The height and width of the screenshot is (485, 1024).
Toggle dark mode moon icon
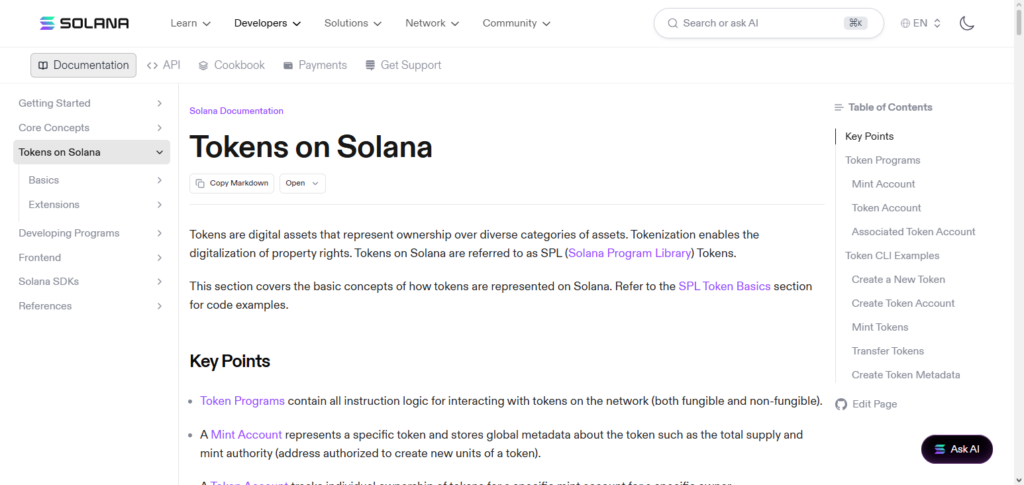967,23
